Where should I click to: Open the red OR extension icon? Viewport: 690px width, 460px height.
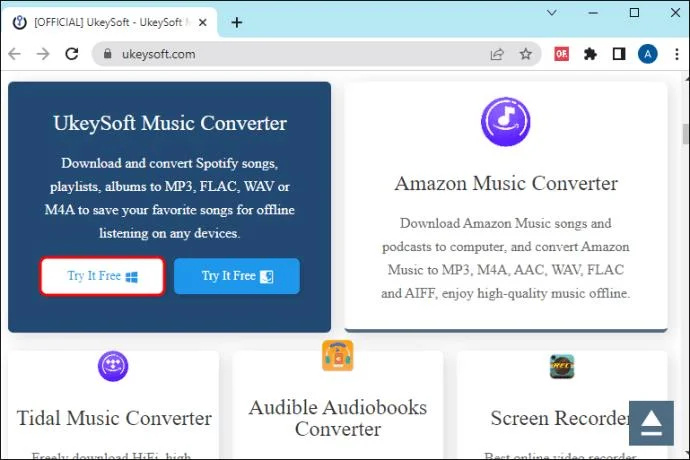point(561,54)
